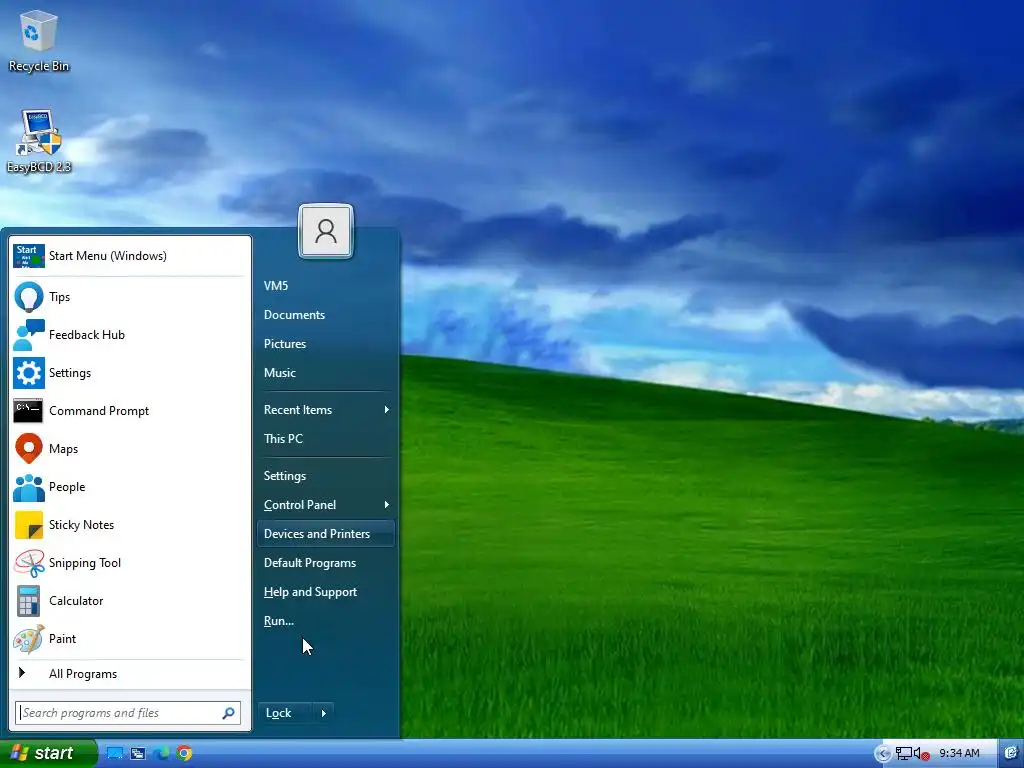1024x768 pixels.
Task: Click Chrome icon in taskbar quick launch
Action: [x=184, y=753]
